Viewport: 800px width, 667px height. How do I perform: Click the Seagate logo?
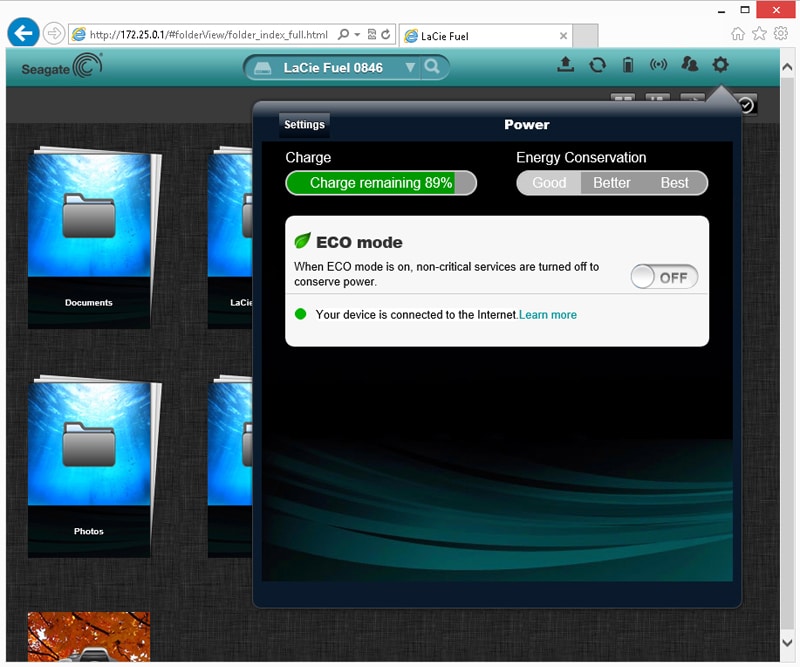tap(62, 66)
